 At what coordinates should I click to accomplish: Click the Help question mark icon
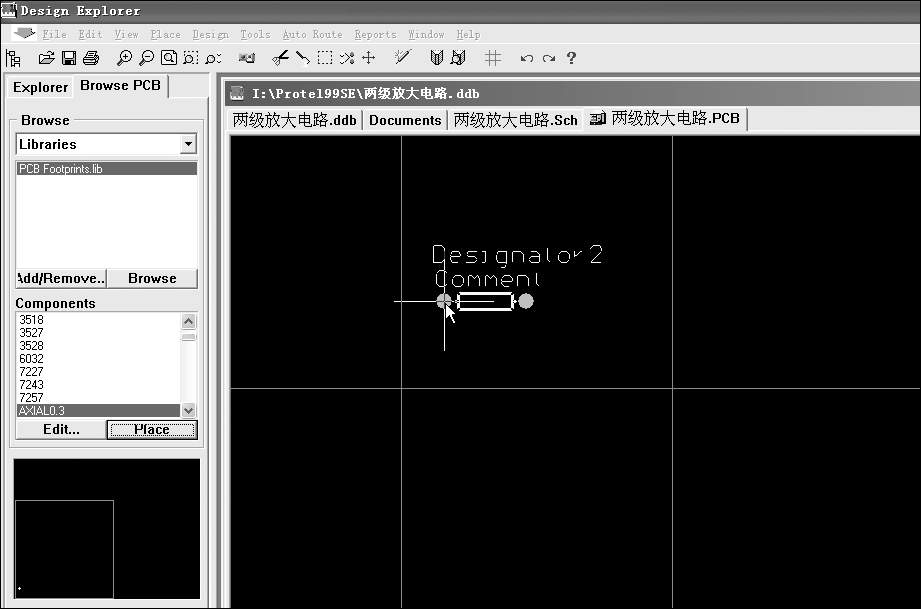571,59
